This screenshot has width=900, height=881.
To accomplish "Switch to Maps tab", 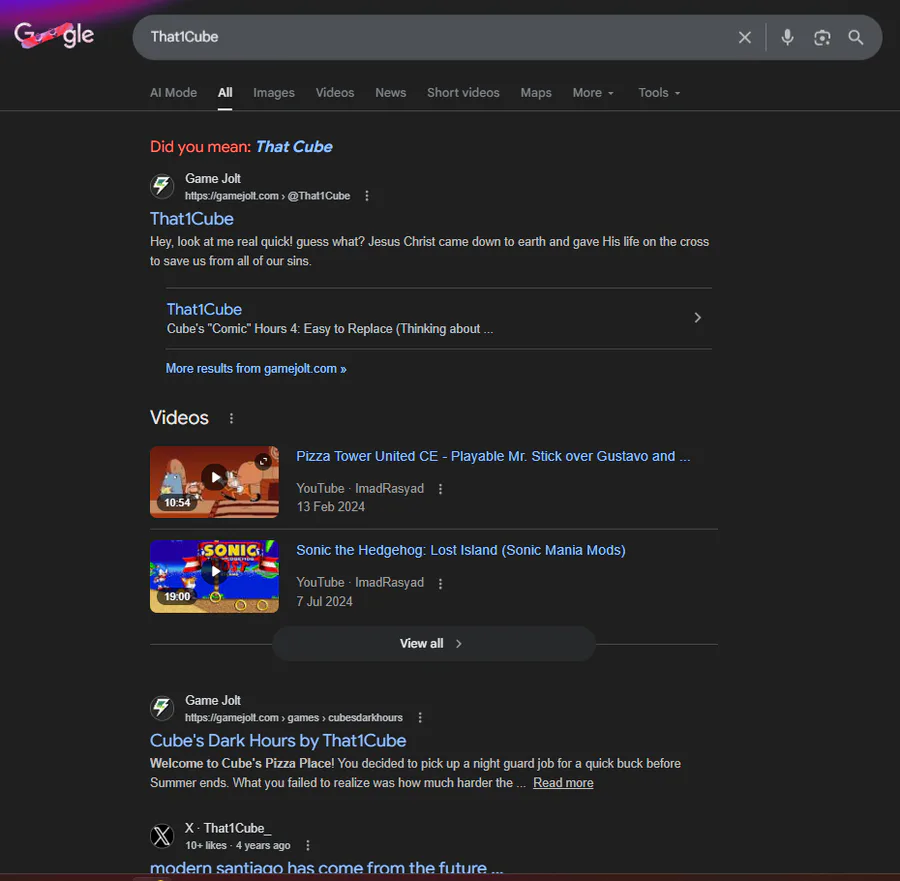I will (x=536, y=92).
